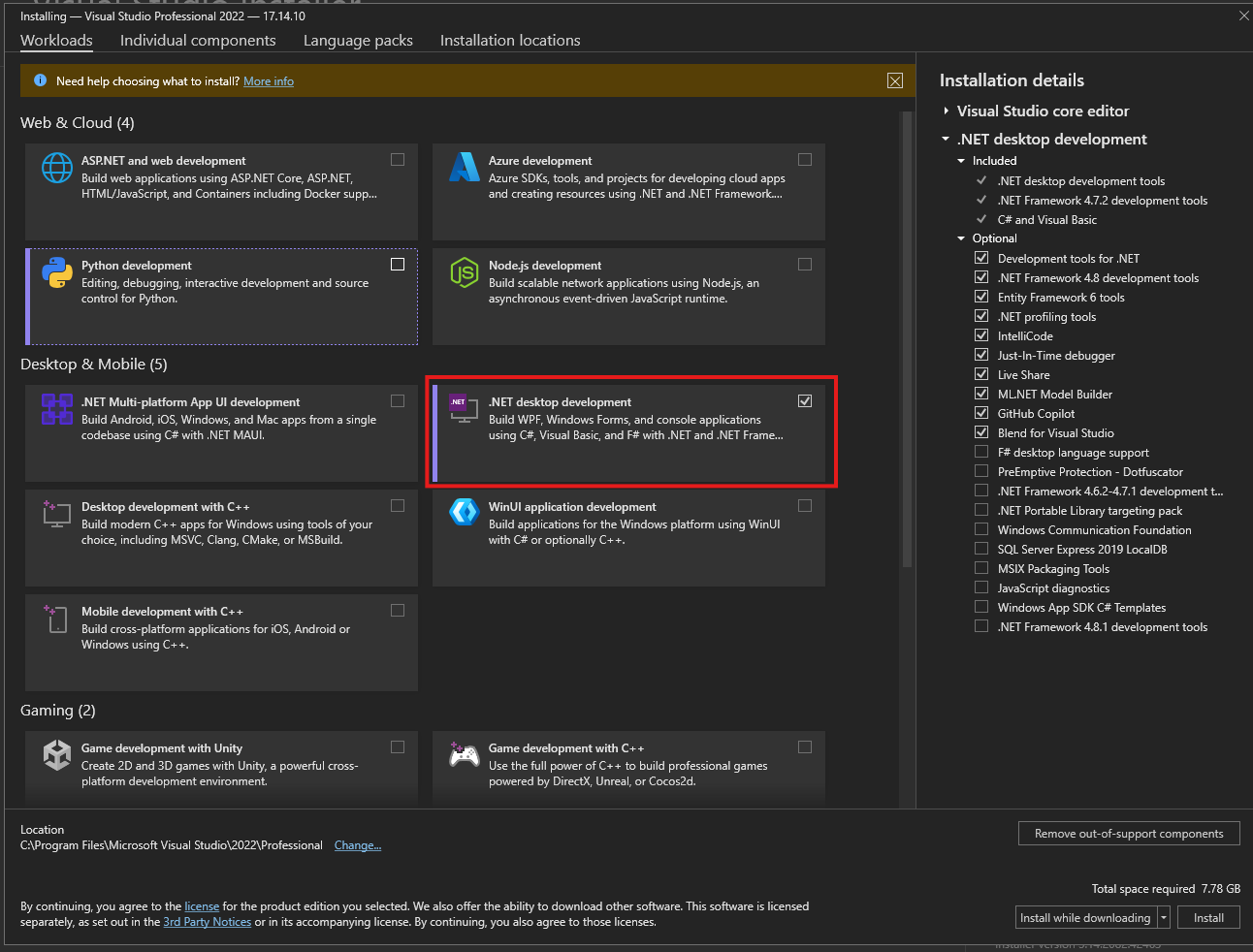Screen dimensions: 1253x952
Task: Check the Azure development workload box
Action: [x=805, y=159]
